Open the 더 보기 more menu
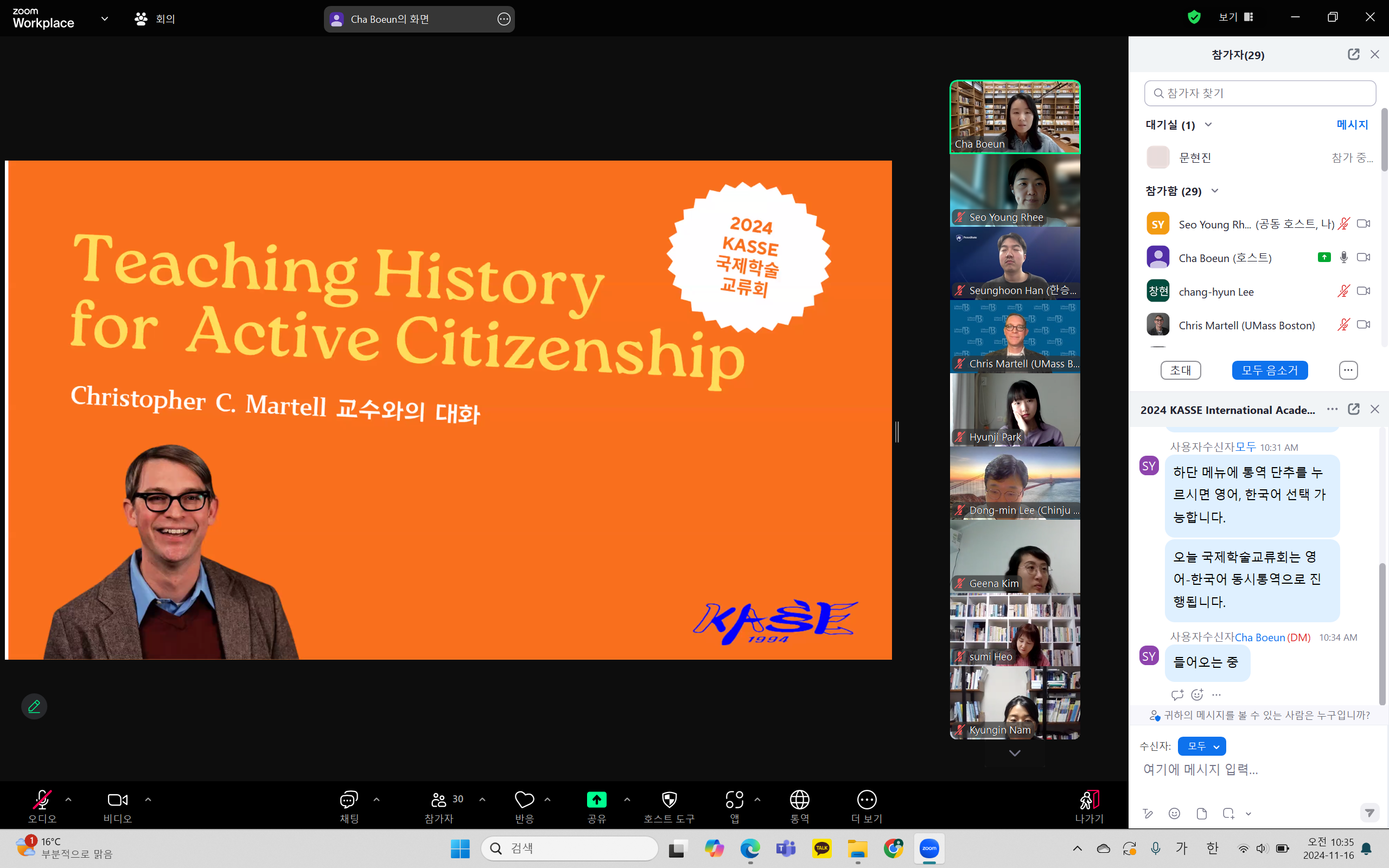 (x=866, y=806)
